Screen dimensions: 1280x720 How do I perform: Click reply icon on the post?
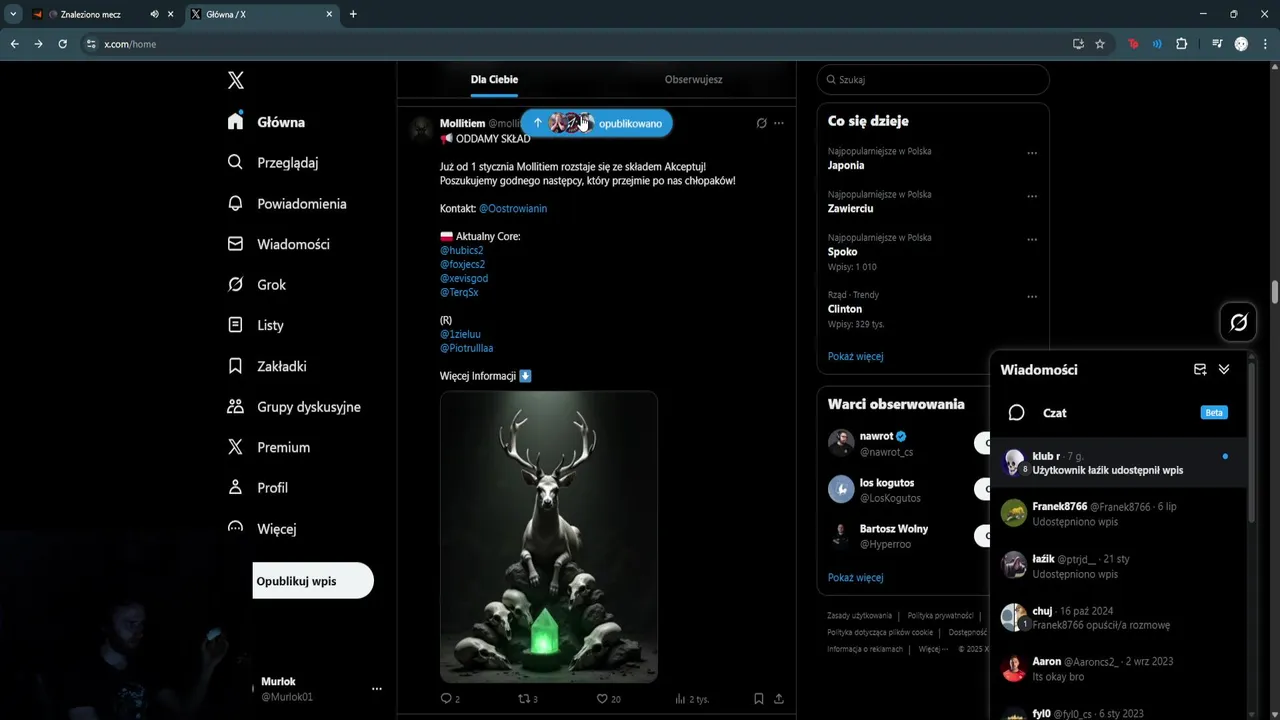[x=446, y=699]
